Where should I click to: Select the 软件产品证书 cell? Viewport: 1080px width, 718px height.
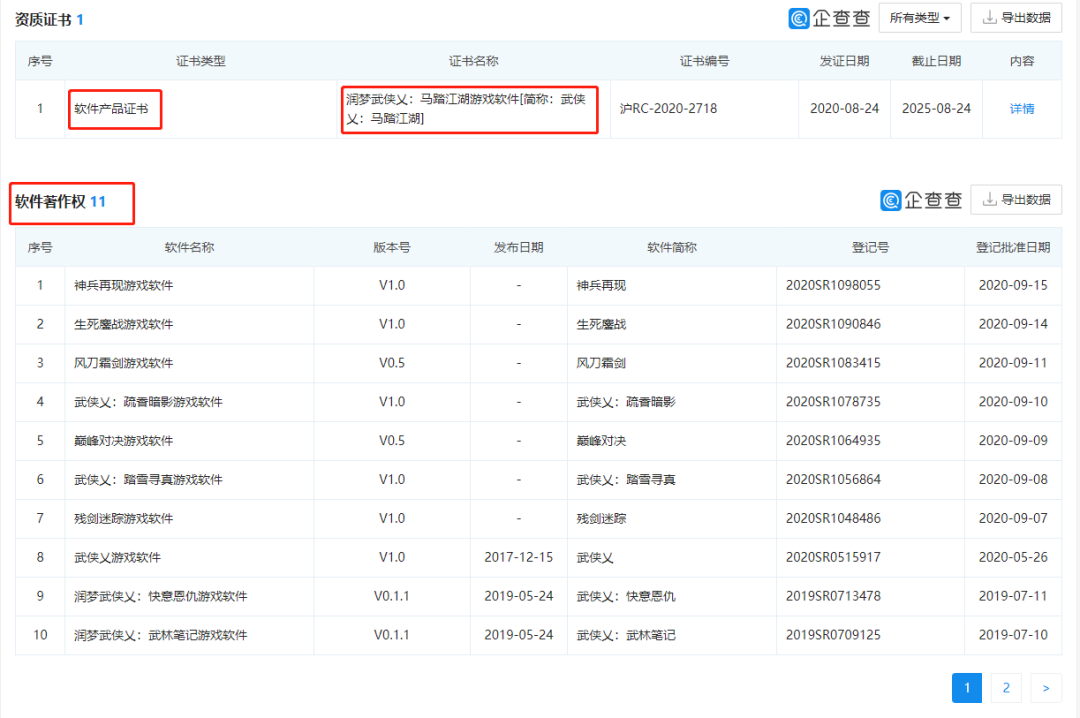pos(111,109)
